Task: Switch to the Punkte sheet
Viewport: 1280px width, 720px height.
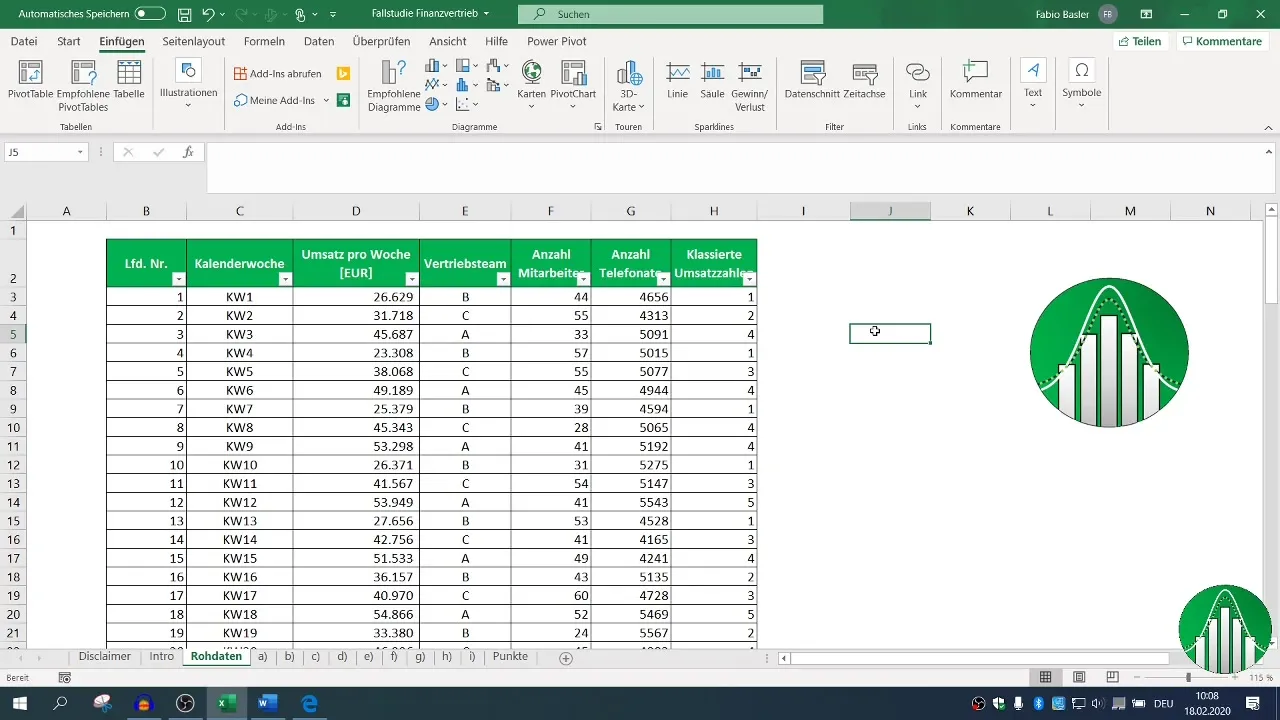Action: coord(510,657)
